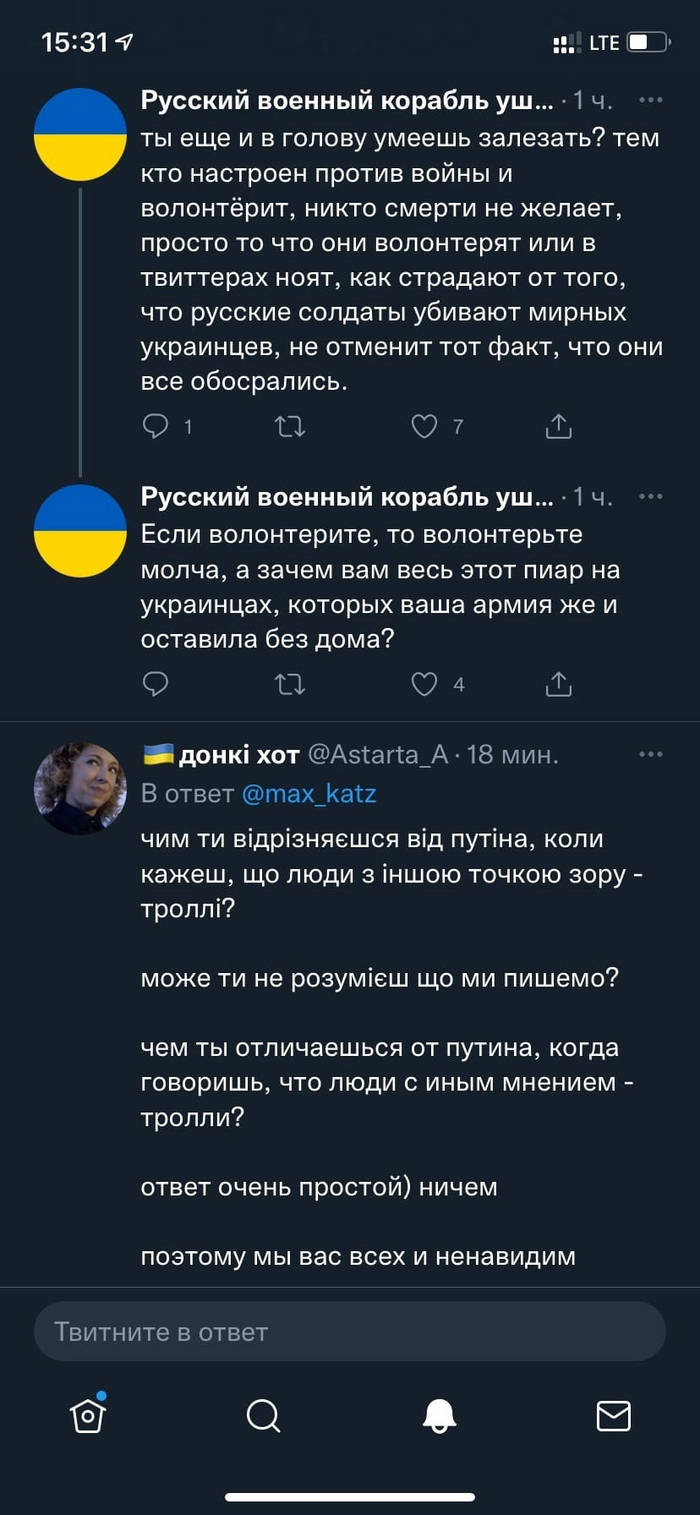Share the second tweet via share icon
The width and height of the screenshot is (700, 1515).
pos(558,684)
